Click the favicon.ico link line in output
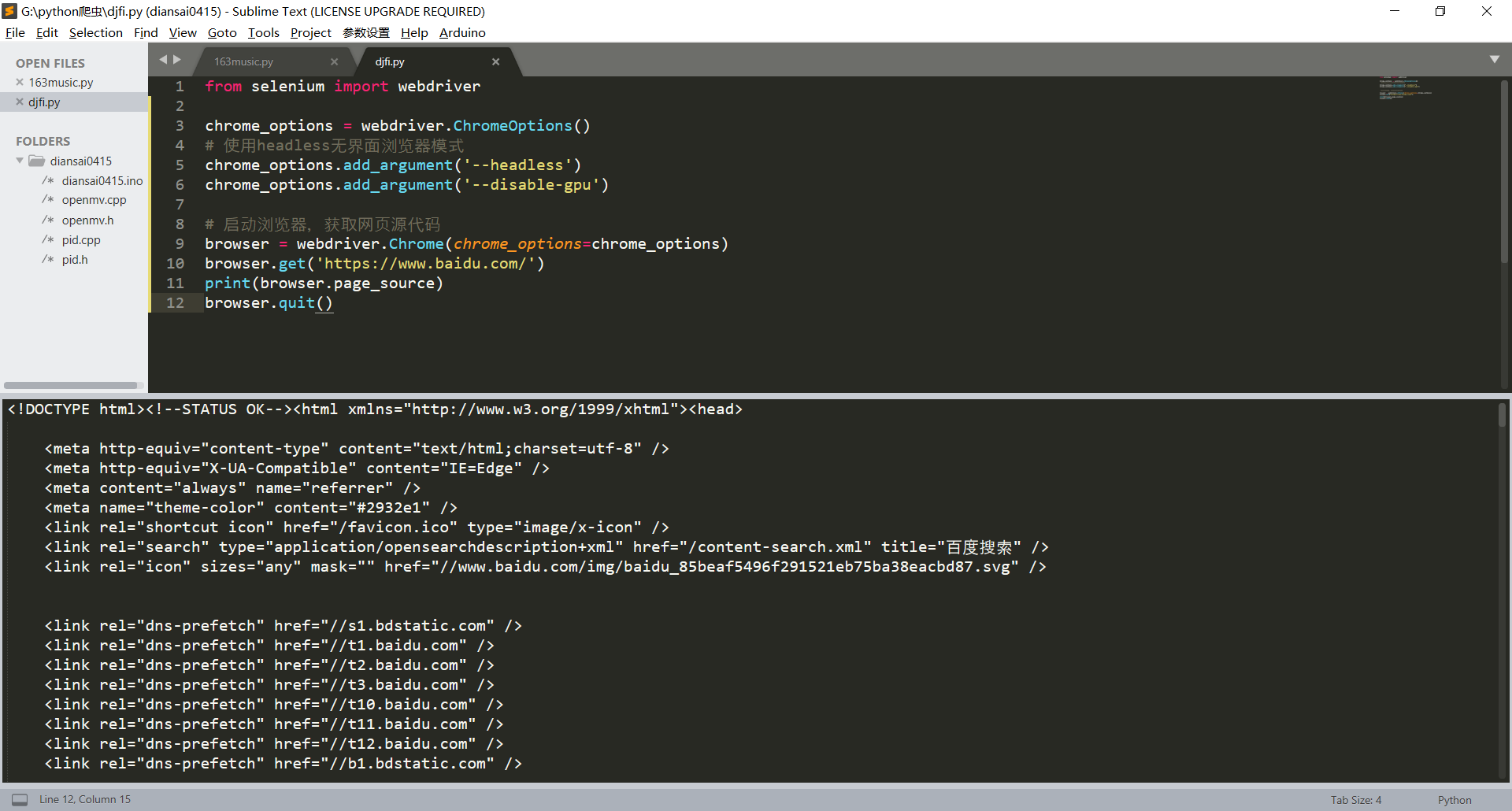Image resolution: width=1512 pixels, height=811 pixels. (357, 528)
